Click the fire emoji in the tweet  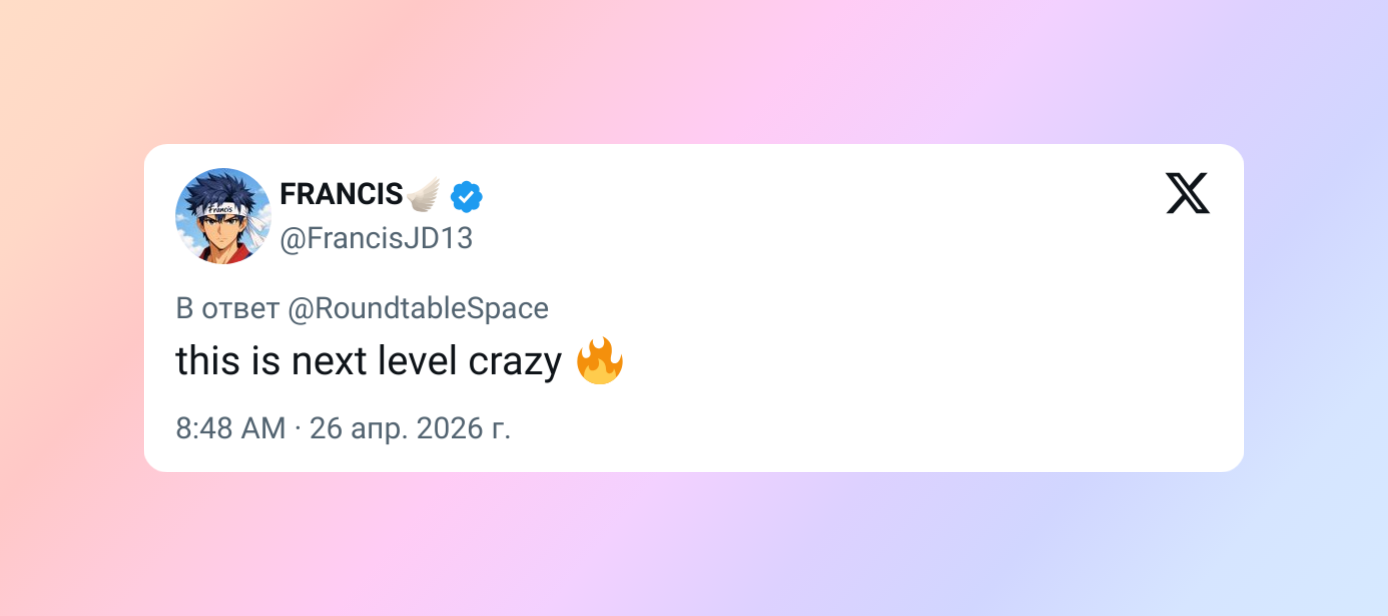[x=600, y=361]
